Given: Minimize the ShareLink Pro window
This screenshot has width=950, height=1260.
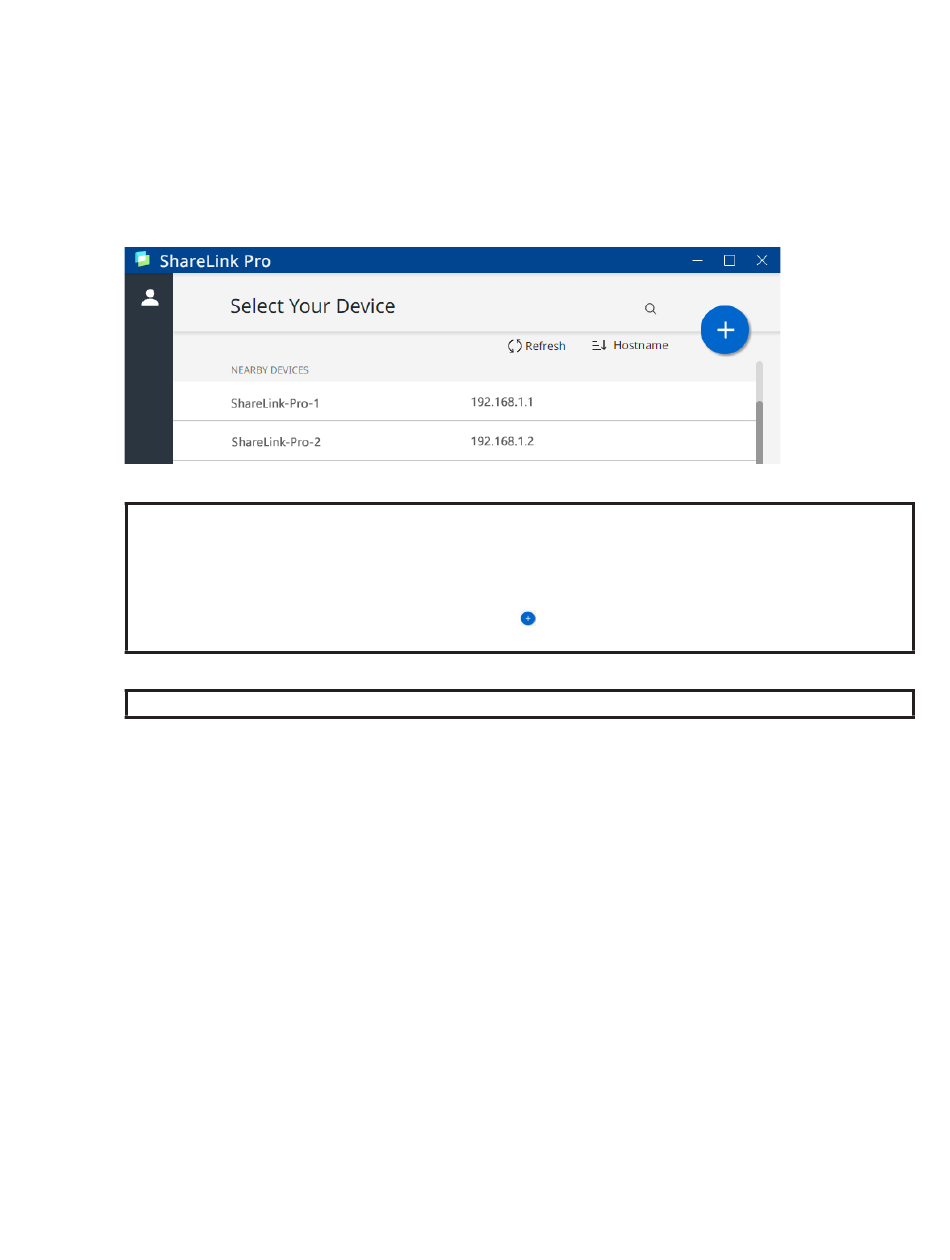Looking at the screenshot, I should [698, 260].
